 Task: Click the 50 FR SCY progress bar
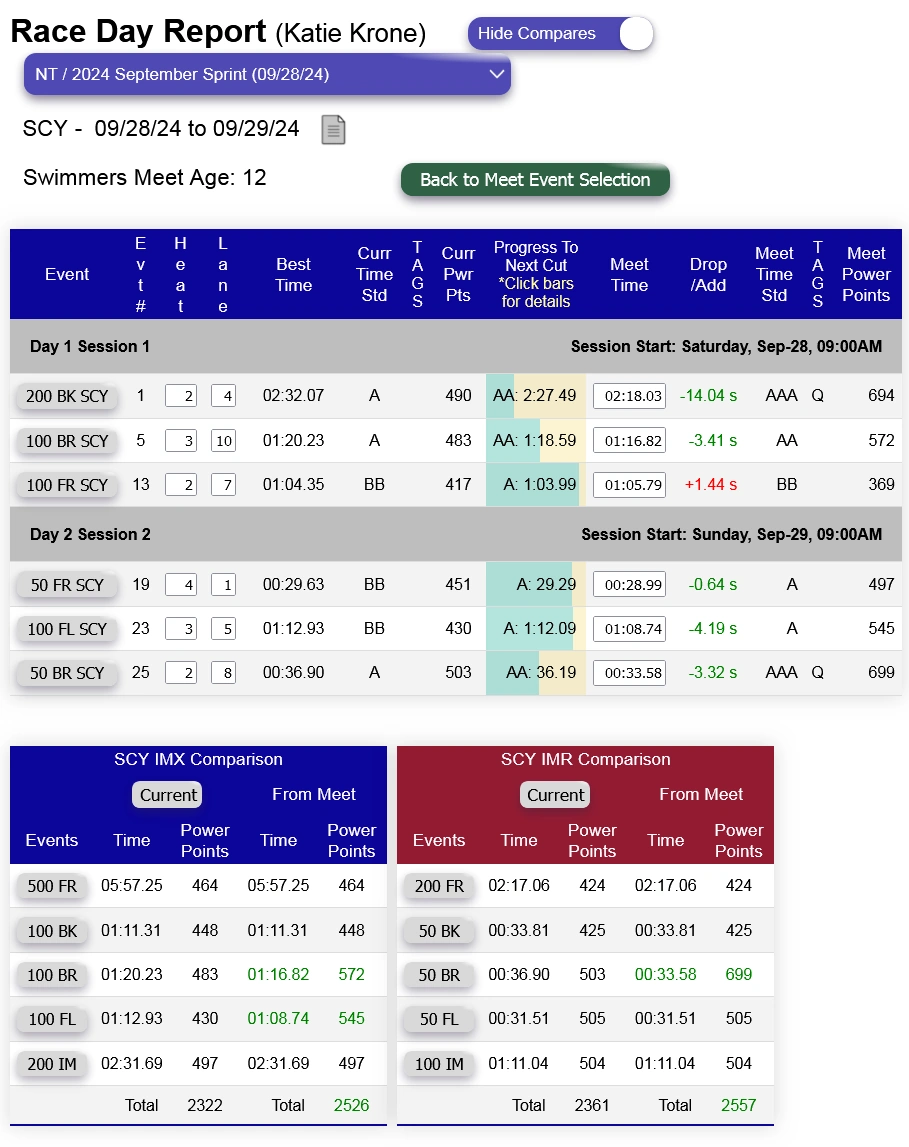535,585
